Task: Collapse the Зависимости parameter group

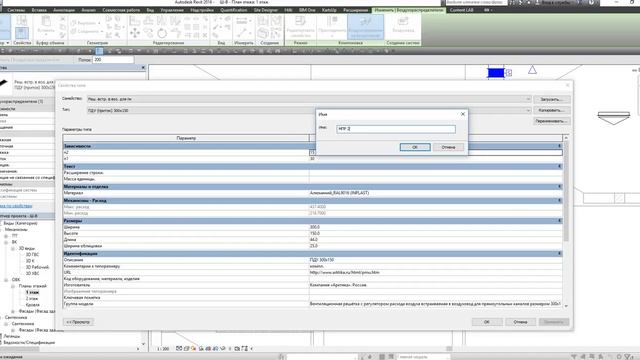Action: [x=559, y=146]
